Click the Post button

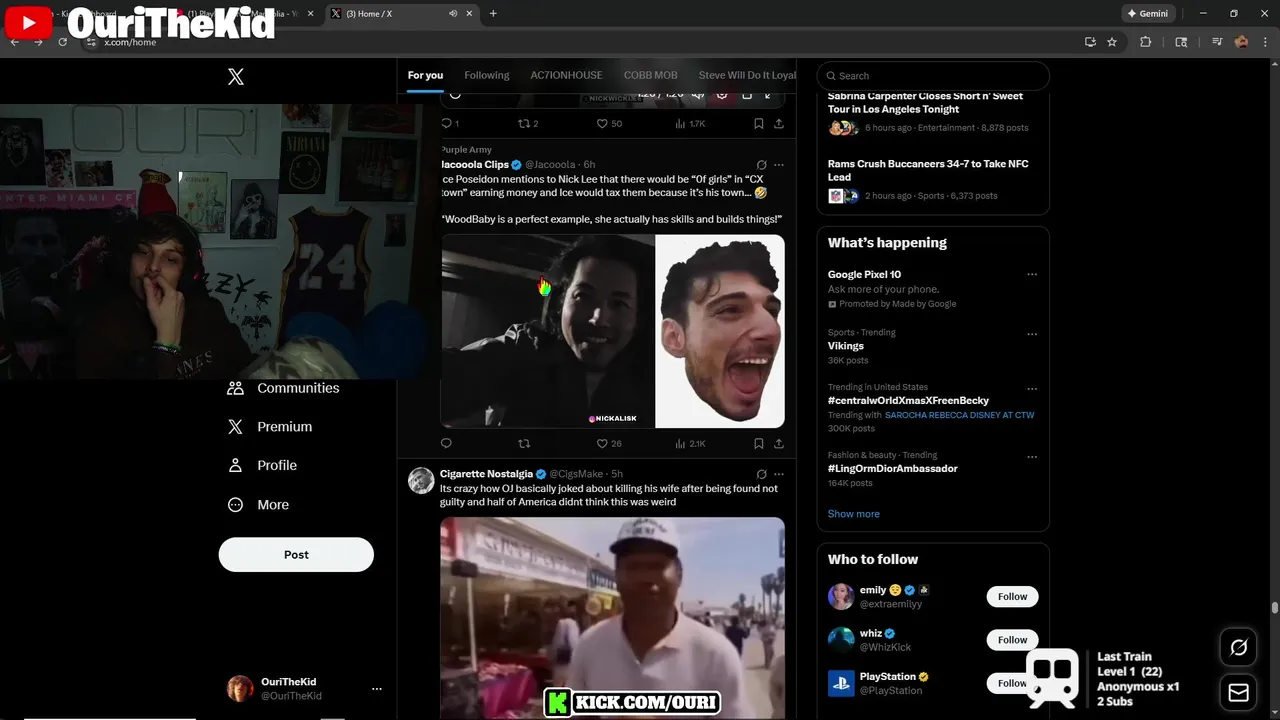click(296, 554)
